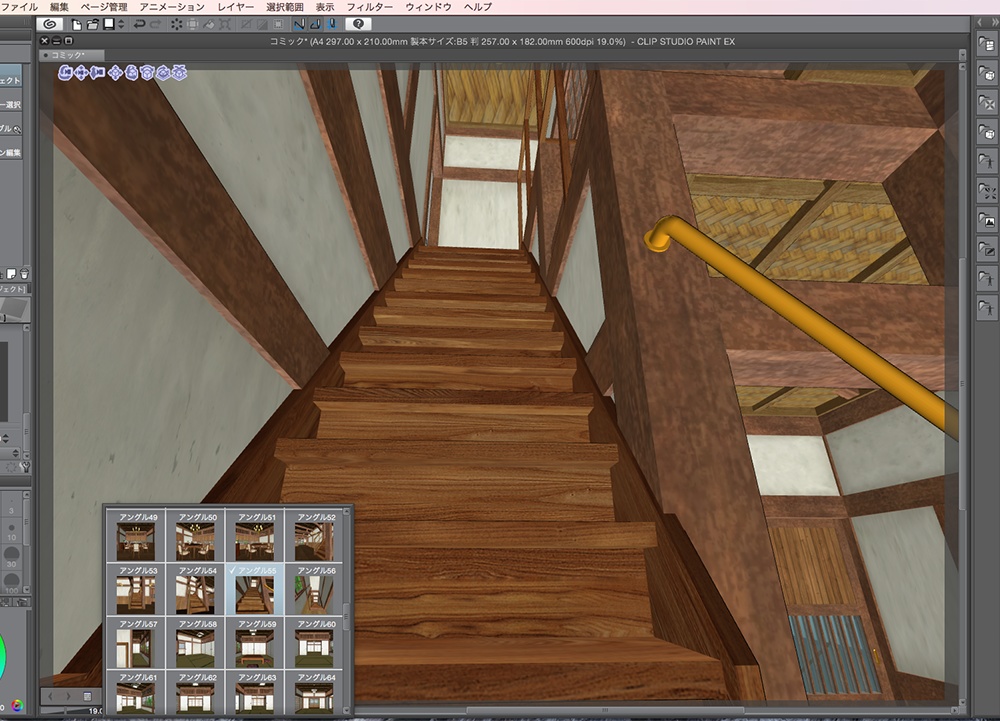The height and width of the screenshot is (721, 1000).
Task: Open the ウィンドウ menu
Action: click(x=429, y=7)
